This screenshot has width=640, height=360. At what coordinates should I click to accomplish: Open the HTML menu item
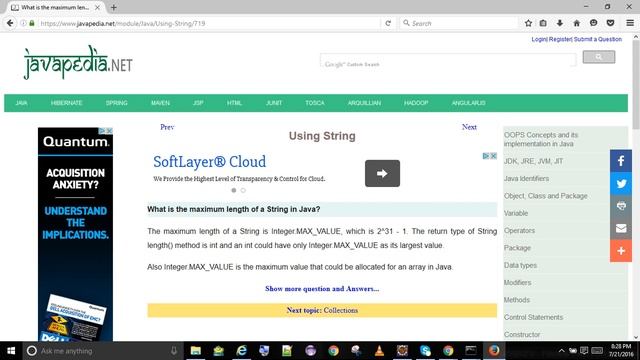pyautogui.click(x=234, y=103)
